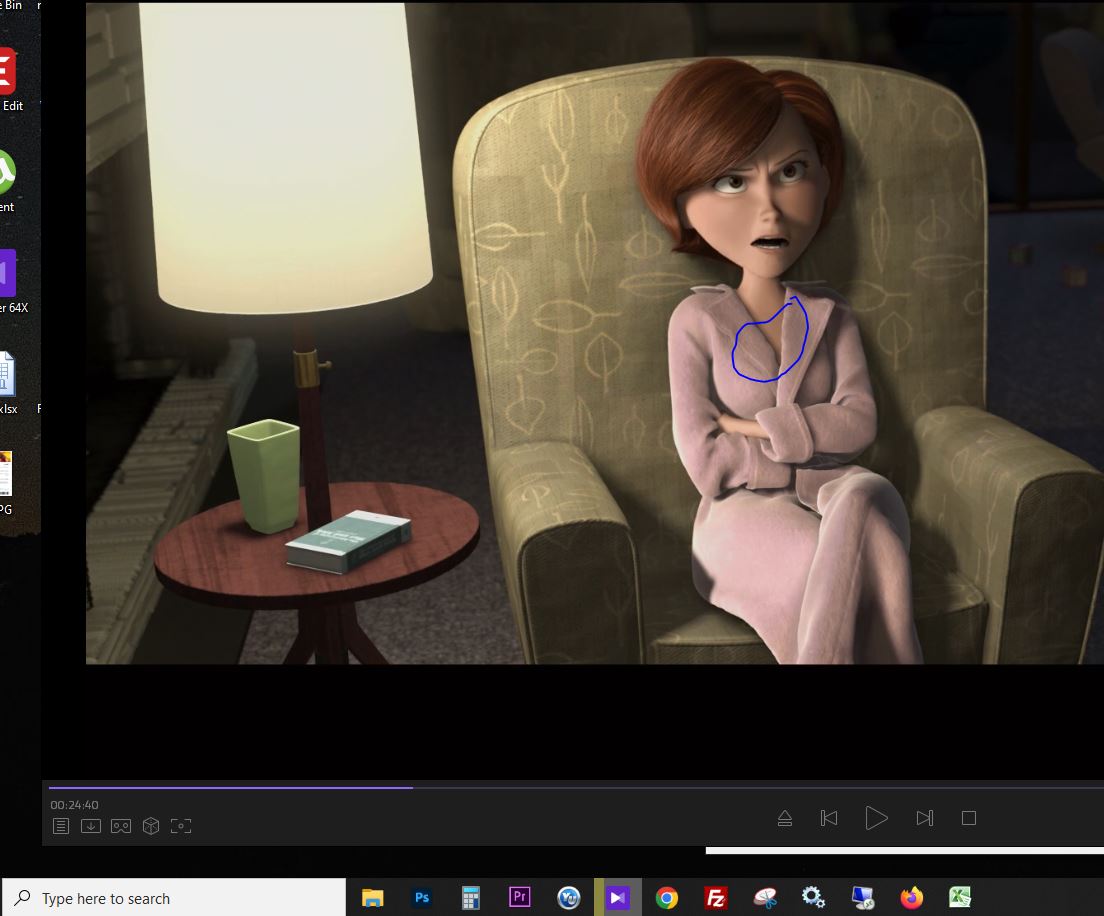Open the playlist/chapter list icon
The height and width of the screenshot is (916, 1104).
pyautogui.click(x=61, y=826)
